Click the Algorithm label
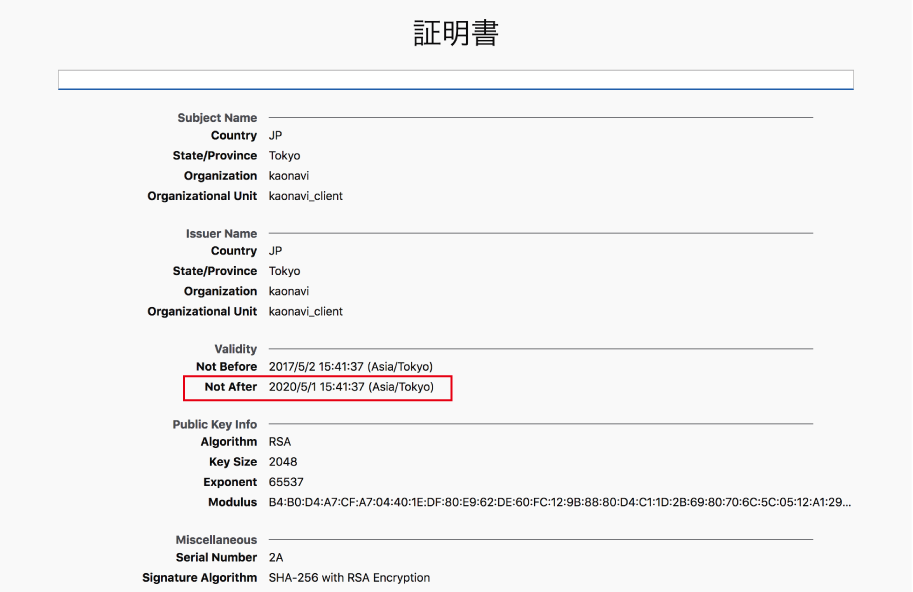The width and height of the screenshot is (913, 592). 229,442
